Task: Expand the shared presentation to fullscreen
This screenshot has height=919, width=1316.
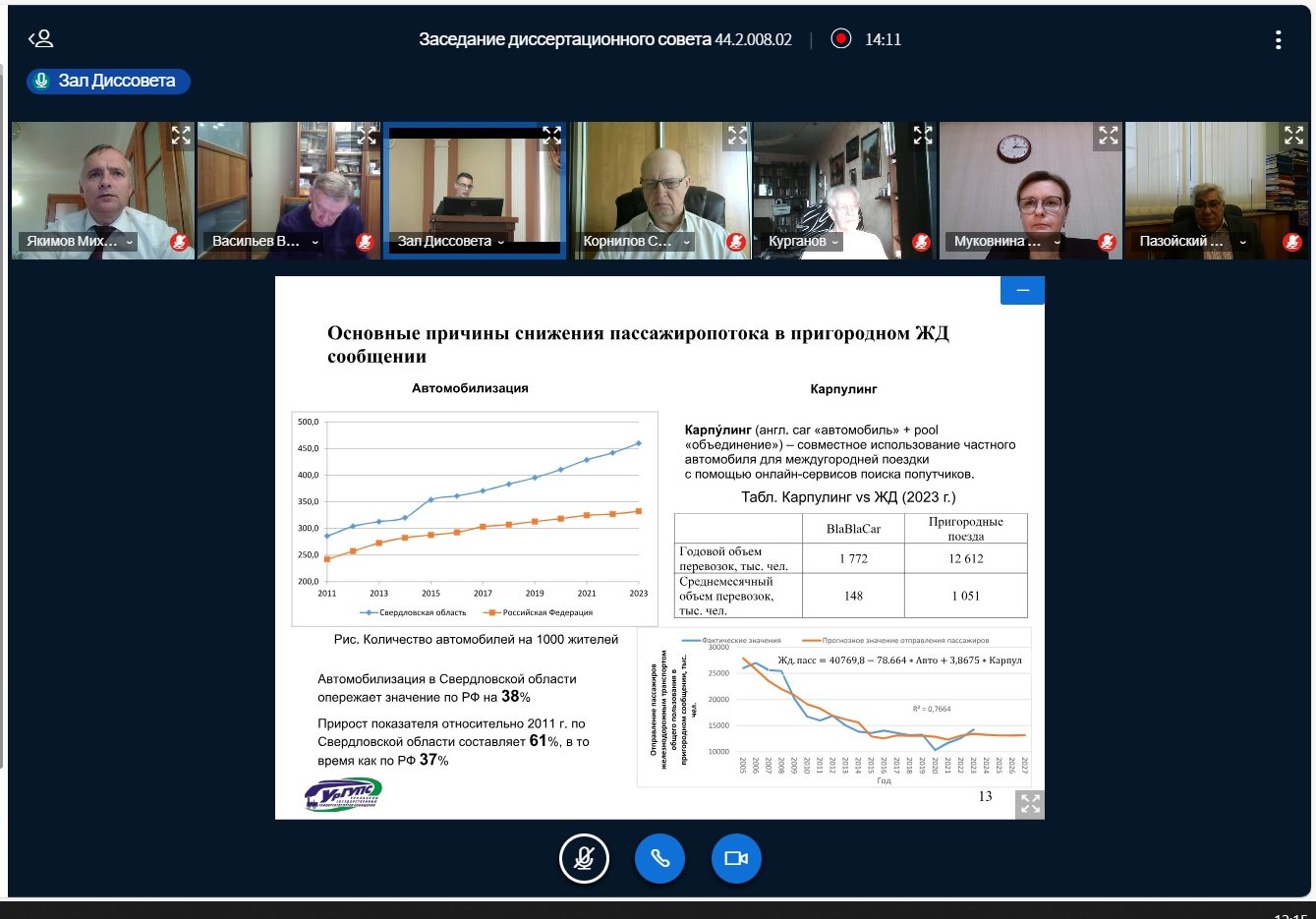Action: point(1029,803)
